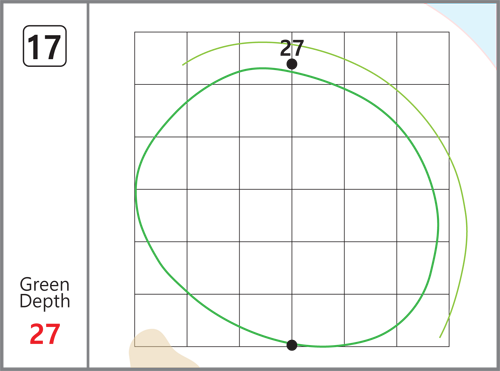The height and width of the screenshot is (371, 500).
Task: Select the red 27 green depth value
Action: coord(45,334)
